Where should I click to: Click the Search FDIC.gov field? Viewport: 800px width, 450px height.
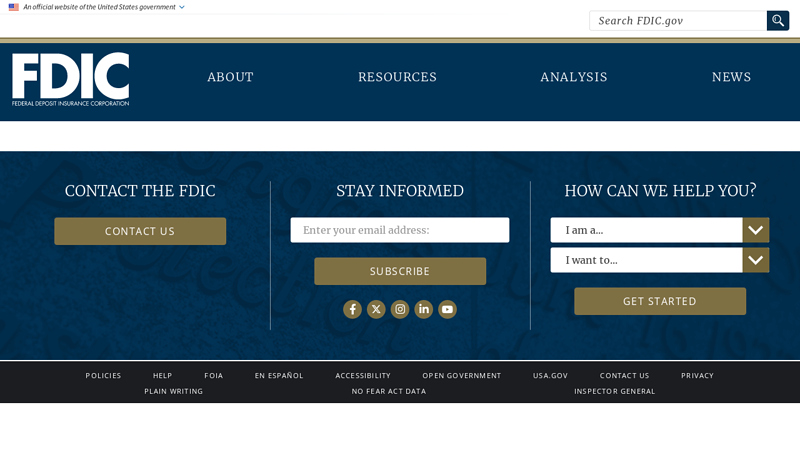click(678, 20)
